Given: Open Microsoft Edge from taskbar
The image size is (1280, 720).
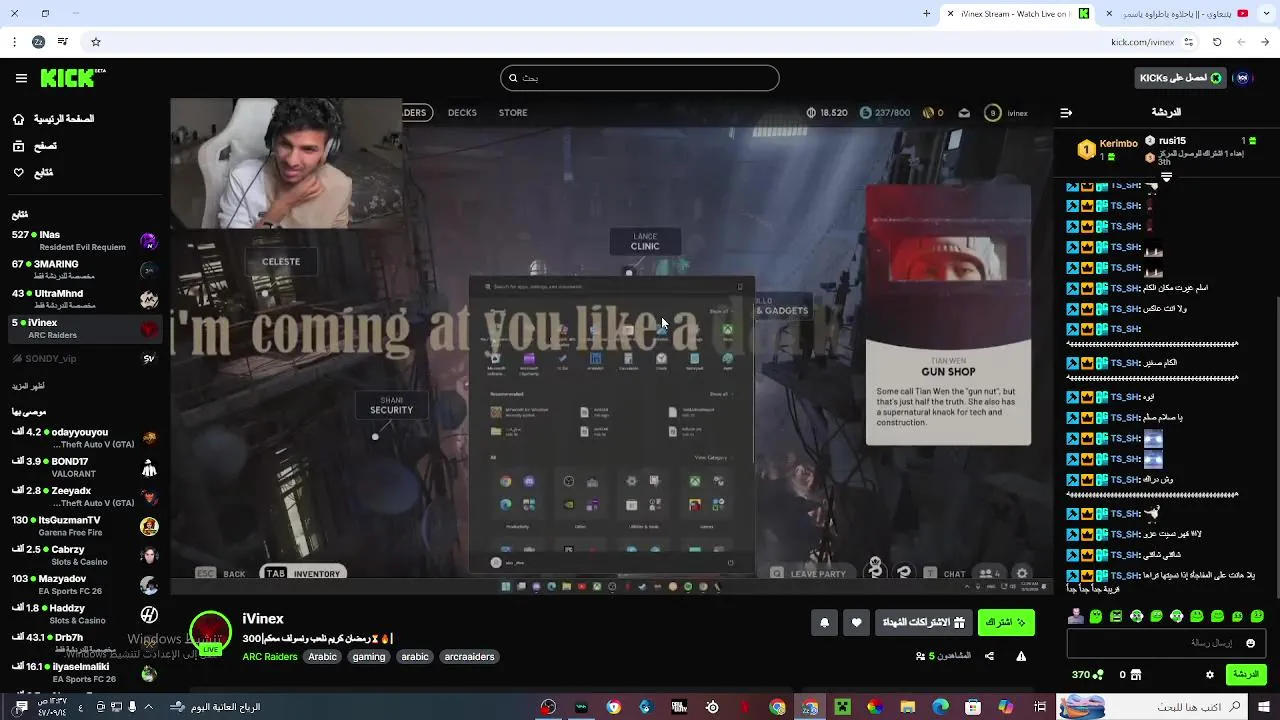Looking at the screenshot, I should tap(940, 707).
